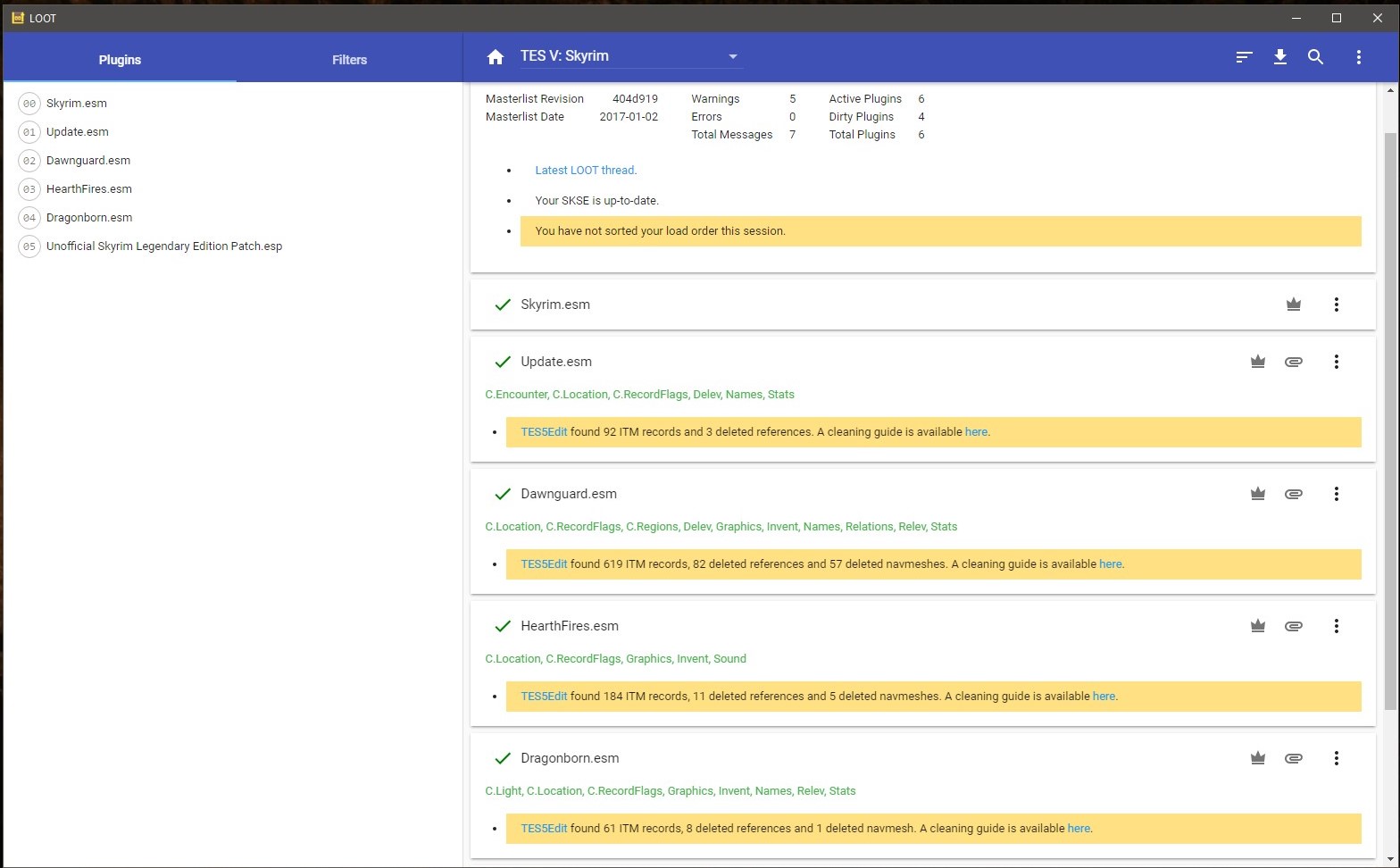Select Update.esm in the sidebar list
This screenshot has height=868, width=1400.
[x=78, y=132]
